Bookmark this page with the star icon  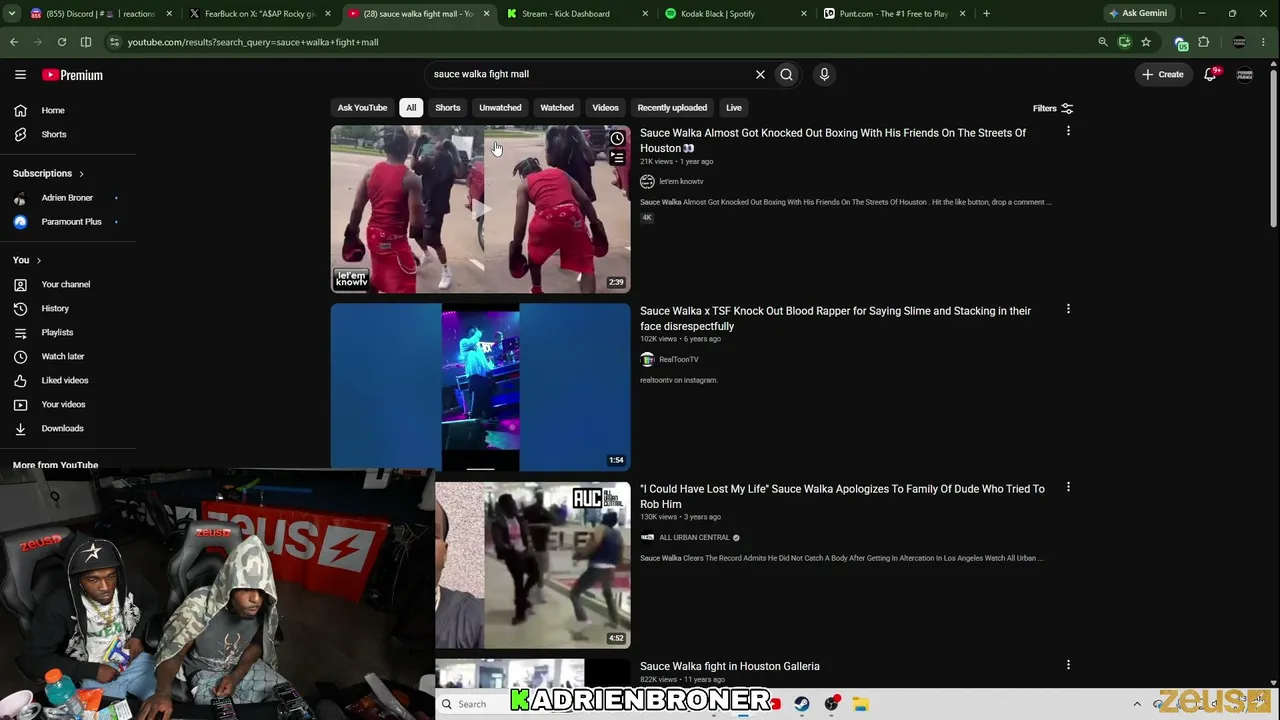tap(1146, 42)
